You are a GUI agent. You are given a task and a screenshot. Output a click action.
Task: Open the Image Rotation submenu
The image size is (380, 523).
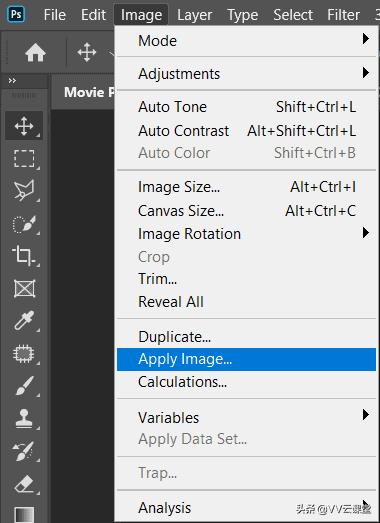pos(247,233)
